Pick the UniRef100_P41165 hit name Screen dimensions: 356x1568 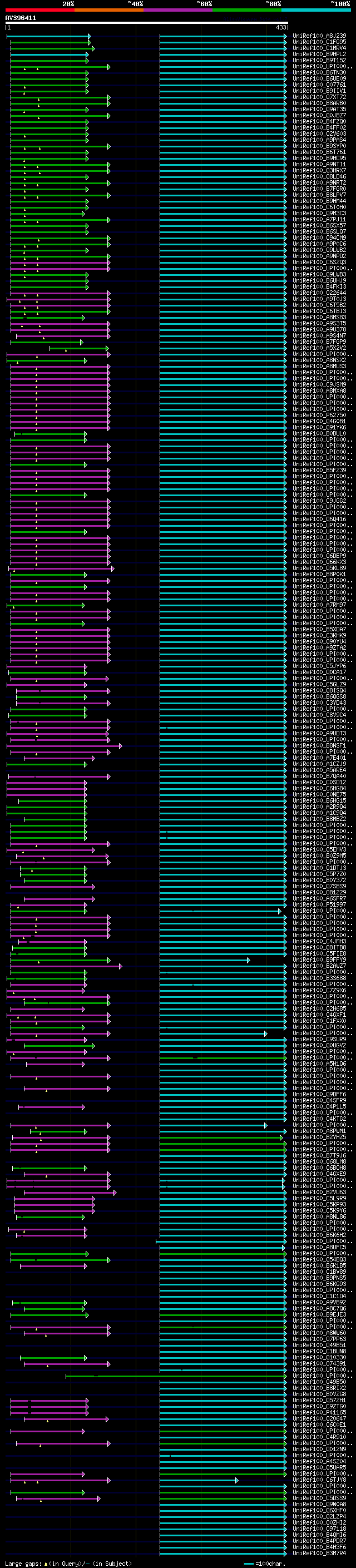(319, 1412)
